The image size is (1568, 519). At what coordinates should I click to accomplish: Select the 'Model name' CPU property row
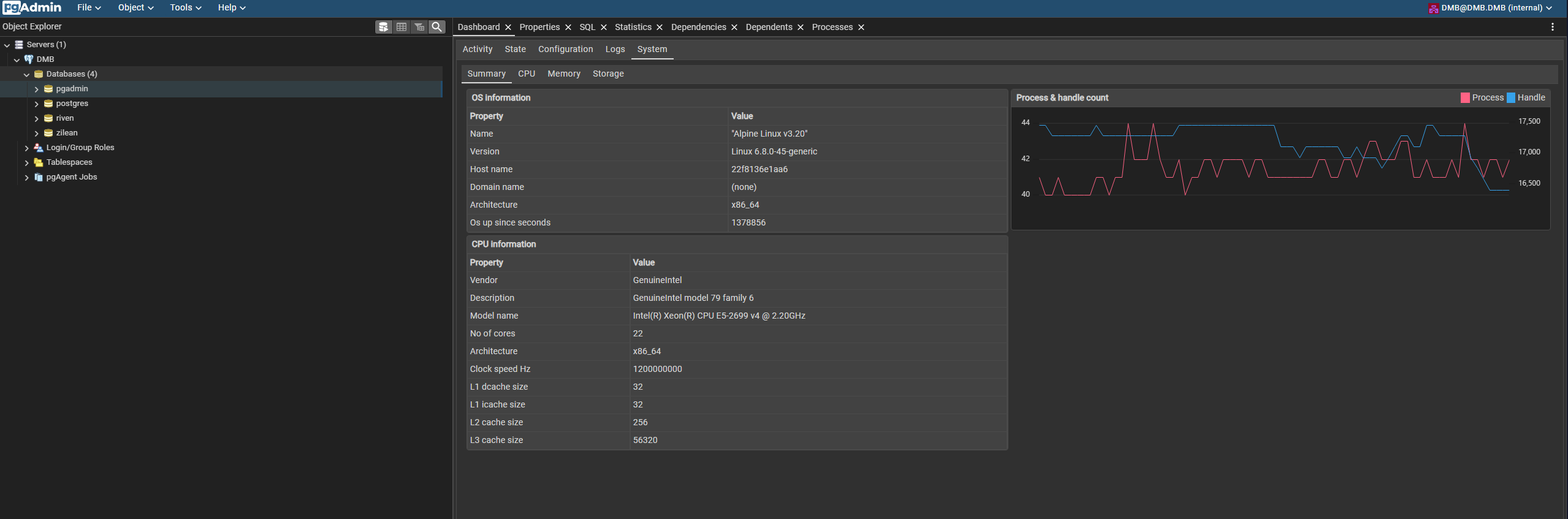point(737,316)
